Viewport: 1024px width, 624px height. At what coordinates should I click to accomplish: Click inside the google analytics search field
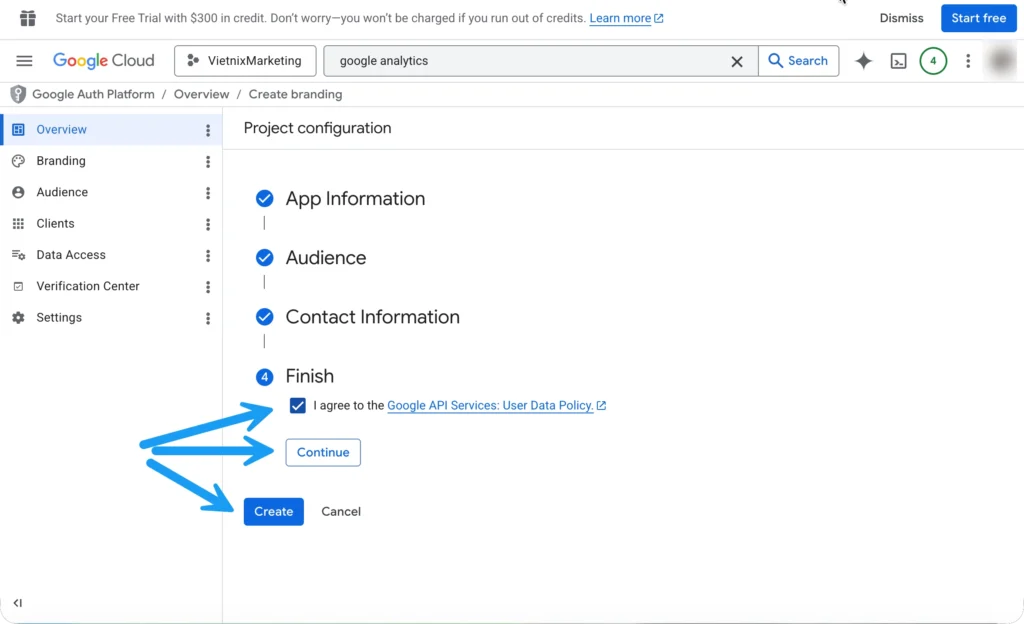tap(530, 61)
